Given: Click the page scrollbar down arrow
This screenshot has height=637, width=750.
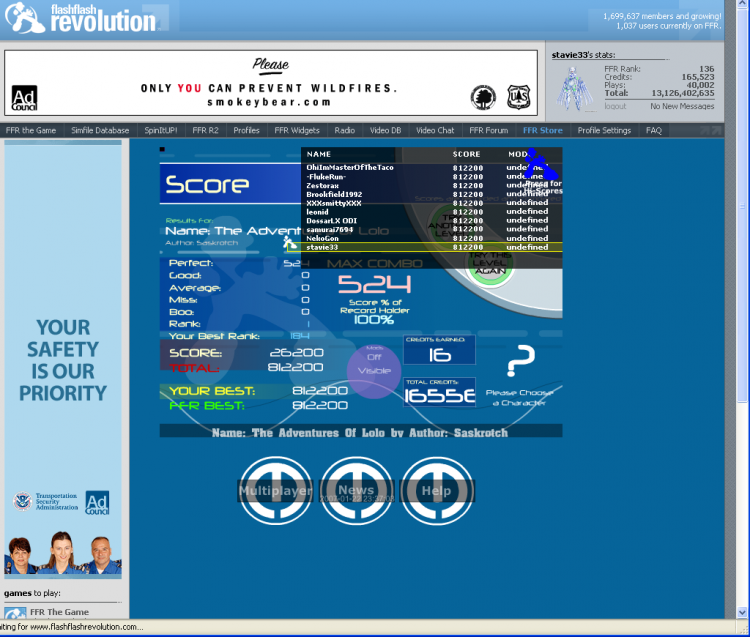Looking at the screenshot, I should click(742, 612).
